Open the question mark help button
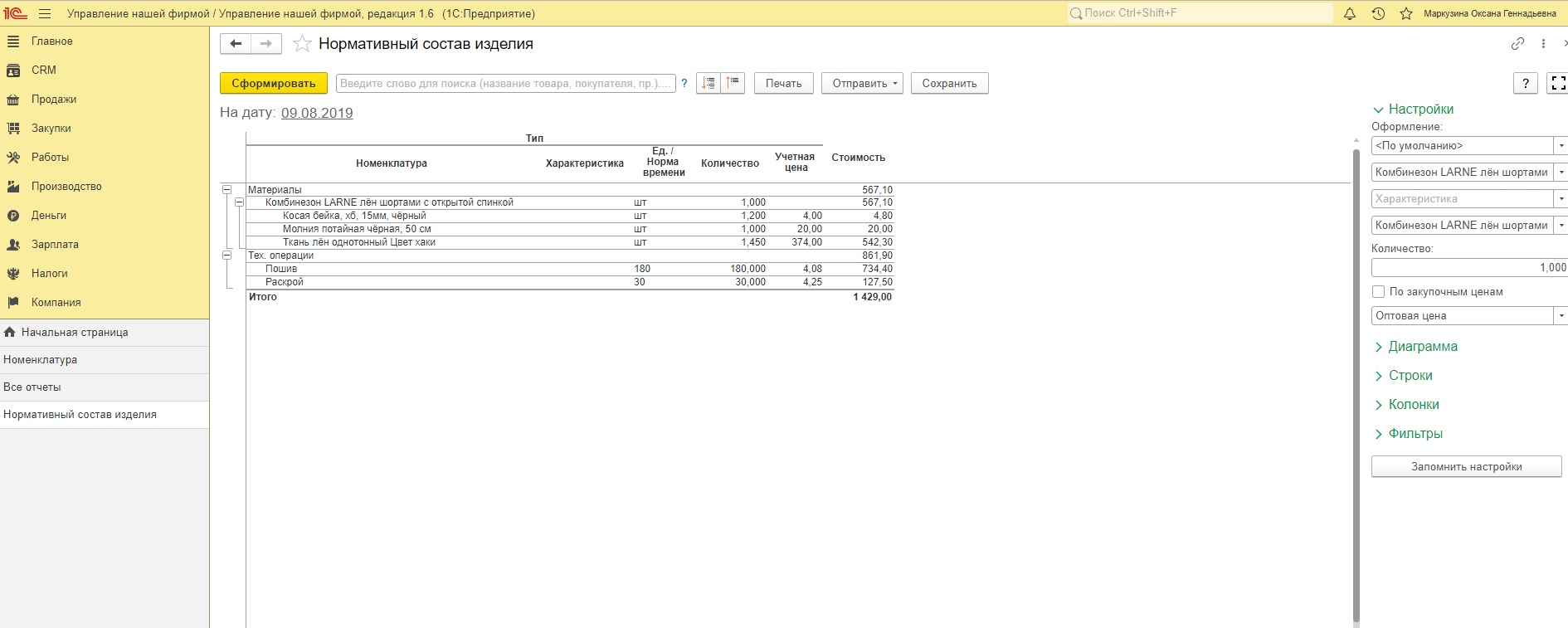Image resolution: width=1568 pixels, height=628 pixels. [x=1525, y=83]
